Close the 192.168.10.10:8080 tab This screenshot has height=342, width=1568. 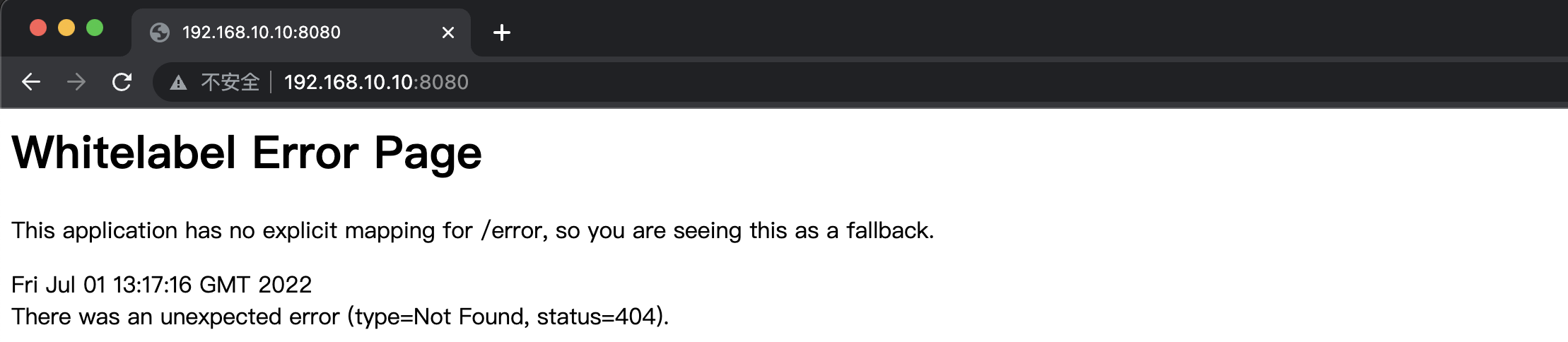click(x=447, y=33)
